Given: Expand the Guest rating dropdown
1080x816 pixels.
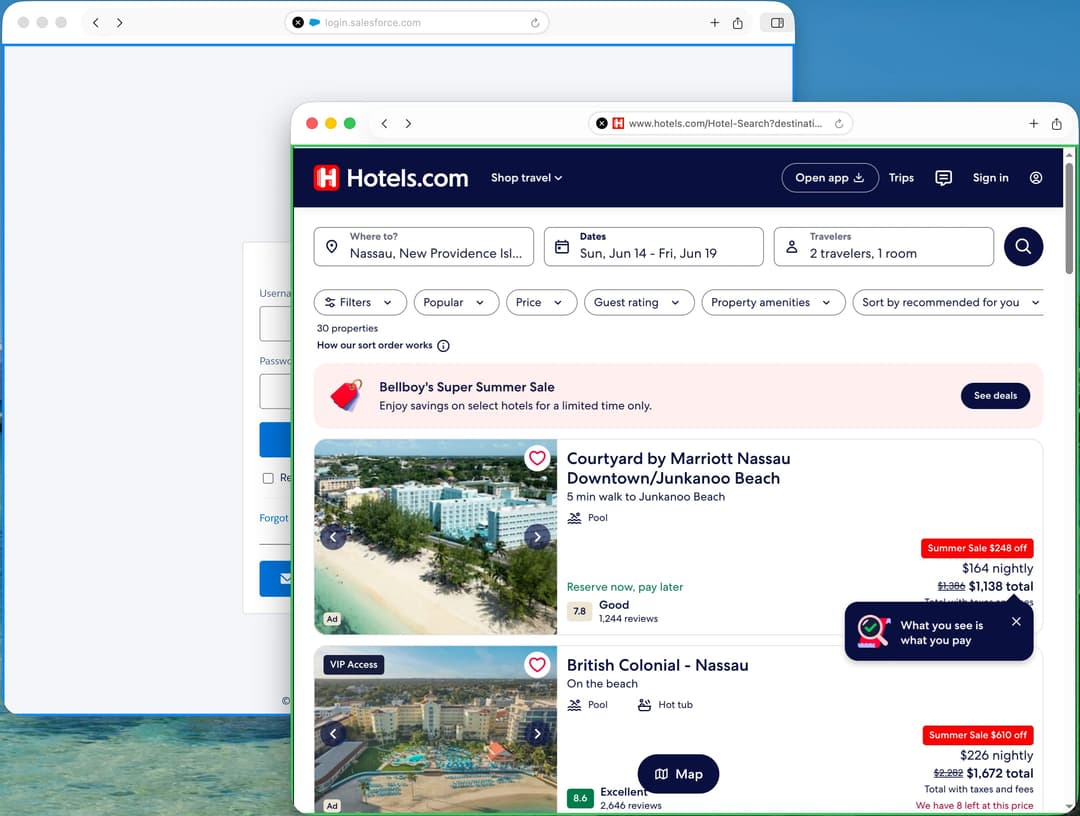Looking at the screenshot, I should pyautogui.click(x=639, y=302).
